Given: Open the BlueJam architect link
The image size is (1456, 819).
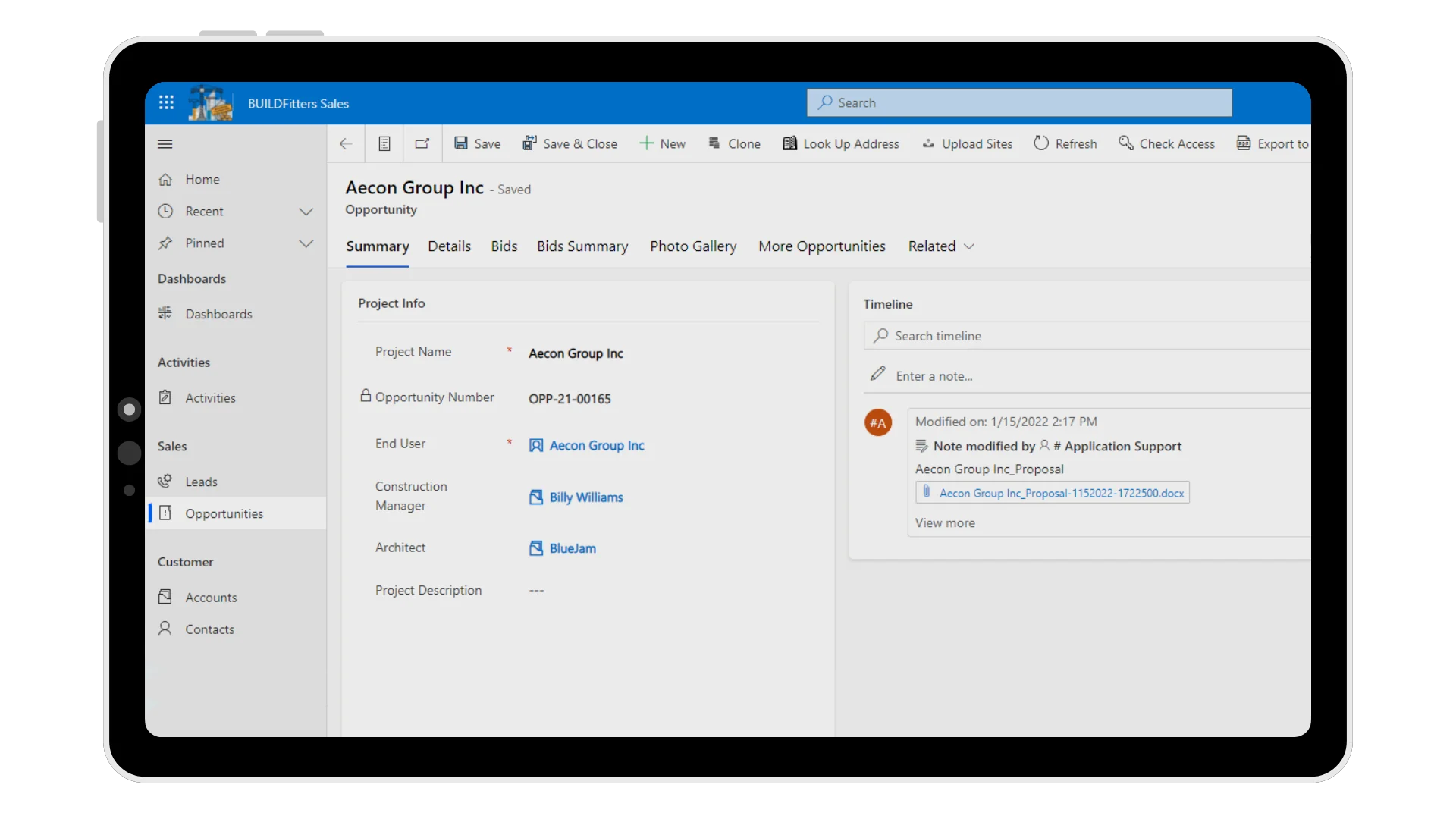Looking at the screenshot, I should click(573, 548).
